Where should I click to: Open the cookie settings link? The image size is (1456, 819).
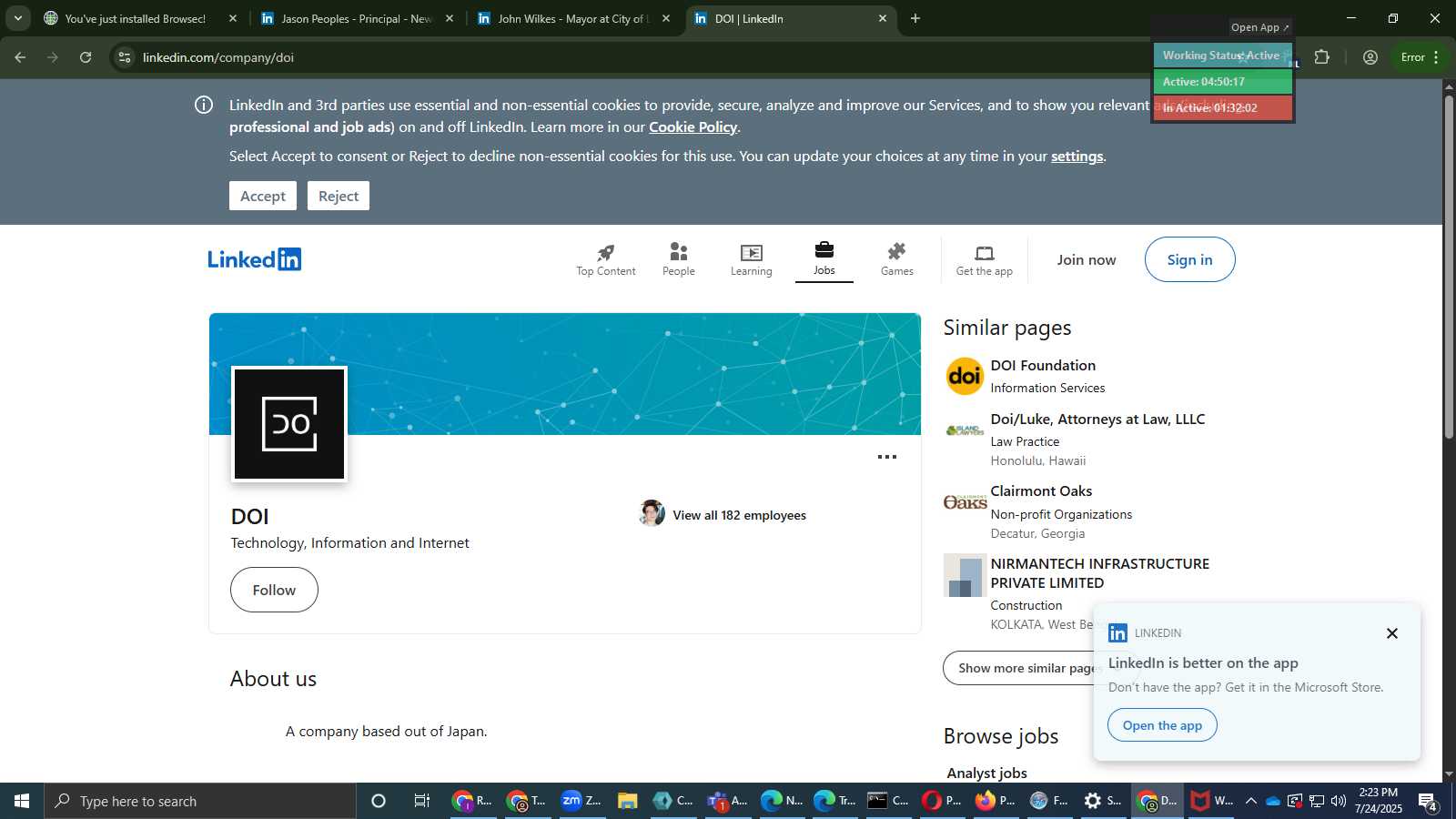click(1077, 157)
